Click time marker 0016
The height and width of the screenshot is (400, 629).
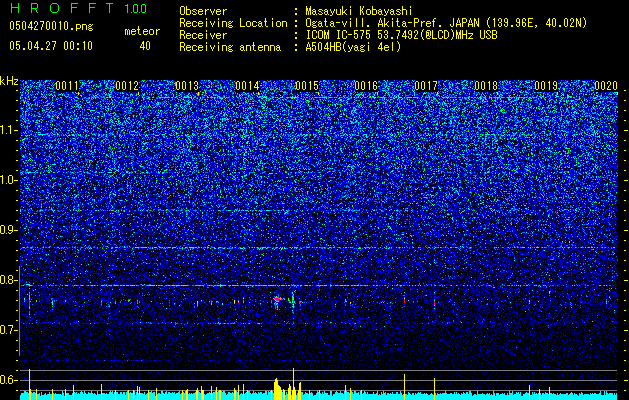click(366, 86)
